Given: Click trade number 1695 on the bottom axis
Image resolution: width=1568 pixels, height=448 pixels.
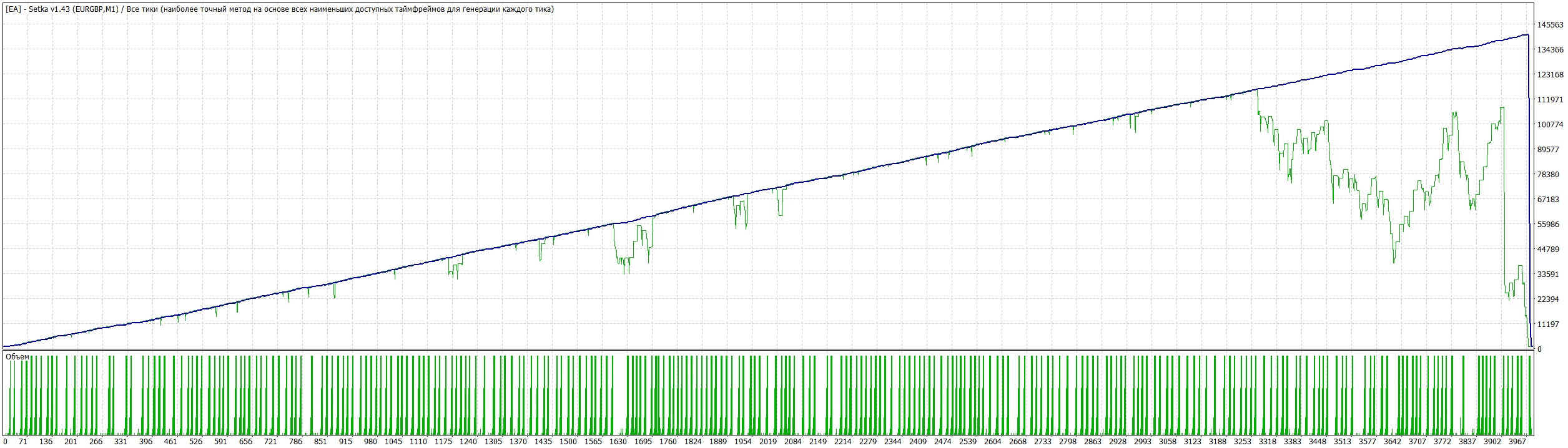Looking at the screenshot, I should point(643,442).
